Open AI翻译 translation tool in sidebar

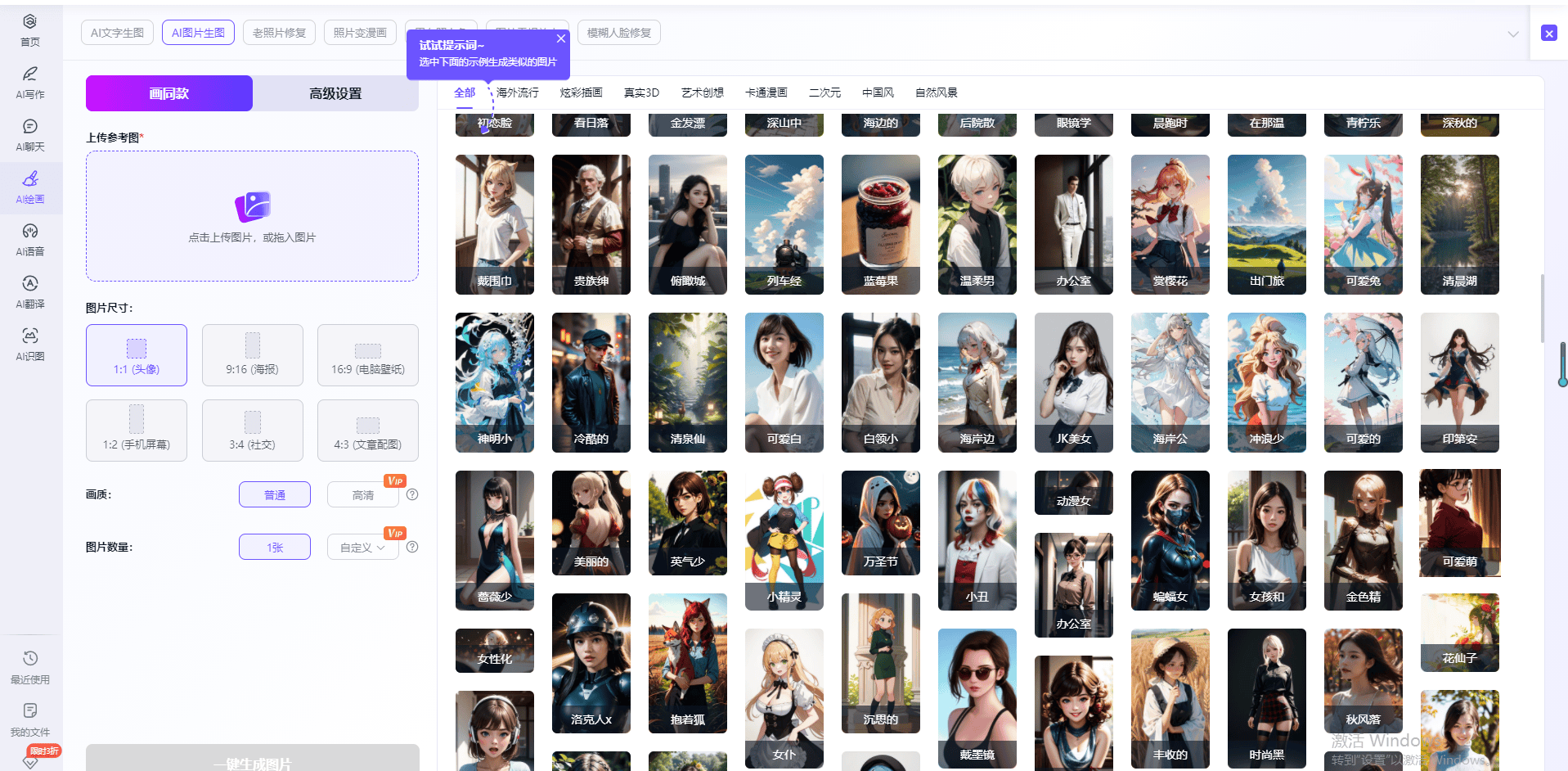tap(30, 291)
